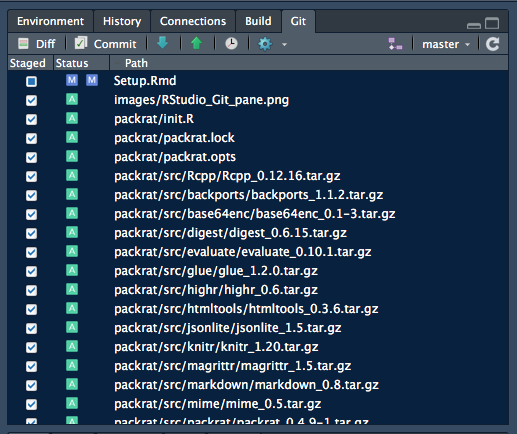Open the commit history clock icon
Image resolution: width=517 pixels, height=434 pixels.
pyautogui.click(x=231, y=44)
